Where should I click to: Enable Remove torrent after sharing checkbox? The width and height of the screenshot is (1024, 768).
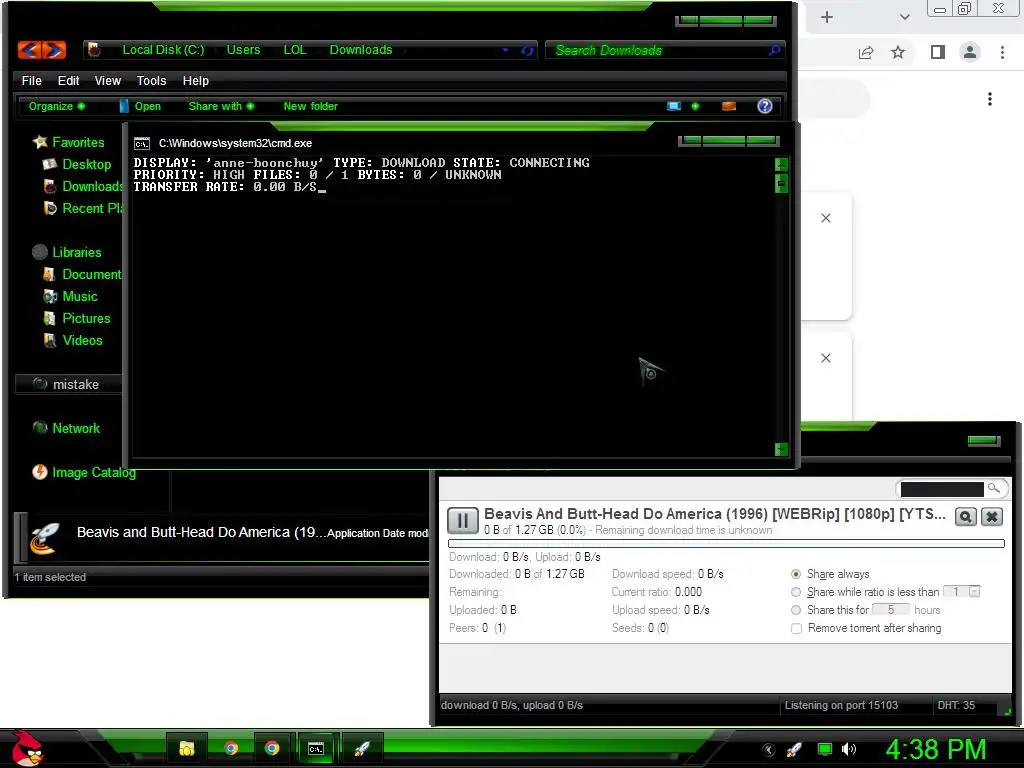pos(796,628)
